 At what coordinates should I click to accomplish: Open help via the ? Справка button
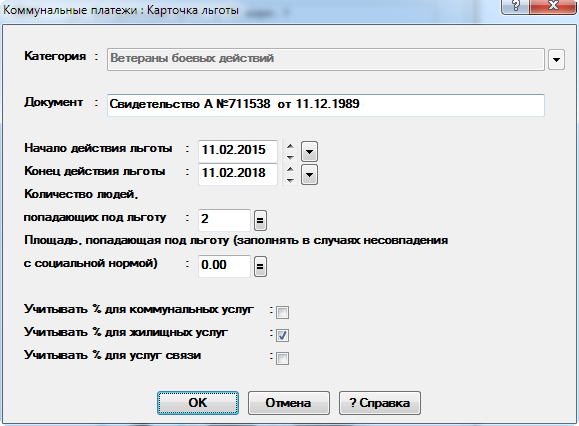[380, 403]
